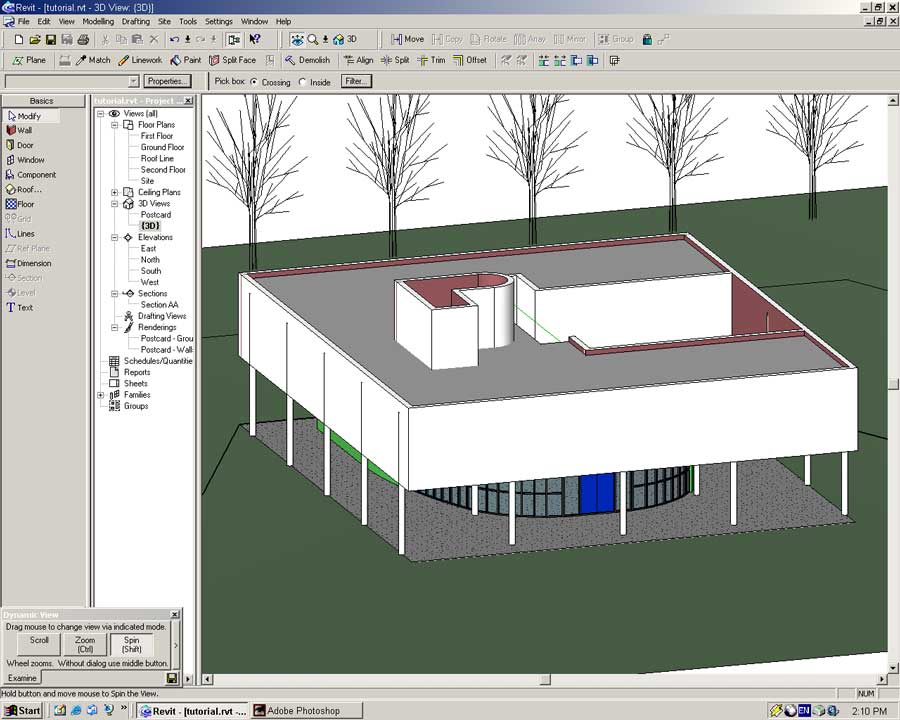This screenshot has width=900, height=720.
Task: Open the type selector dropdown
Action: coord(134,82)
